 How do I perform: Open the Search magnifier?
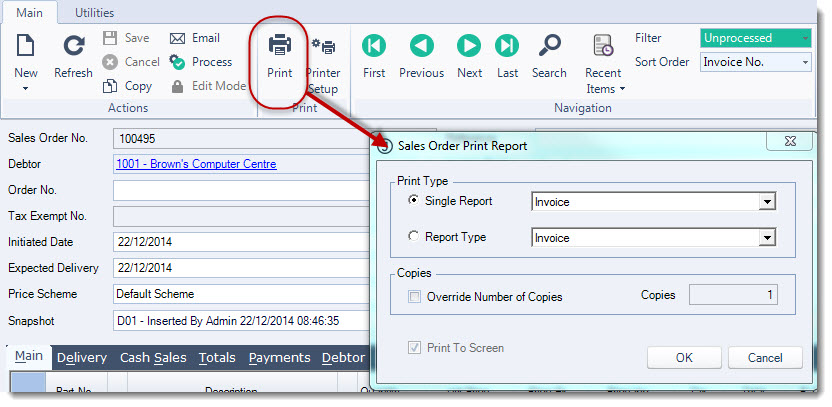549,46
